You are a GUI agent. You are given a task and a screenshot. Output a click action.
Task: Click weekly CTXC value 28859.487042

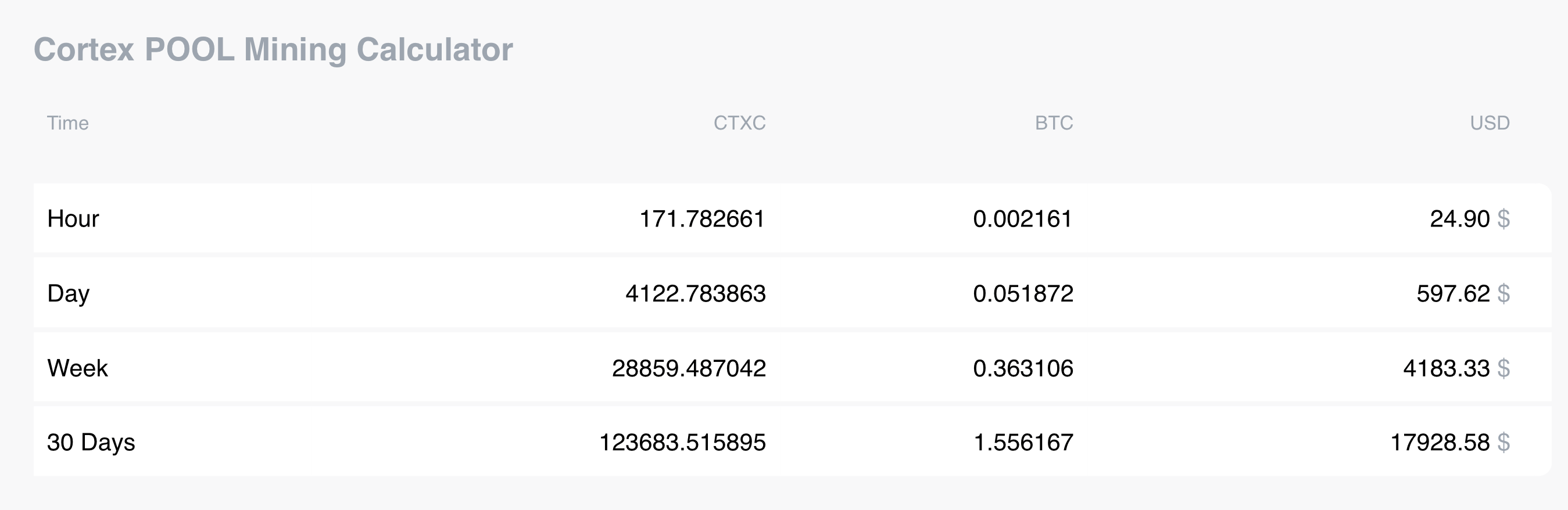click(689, 368)
